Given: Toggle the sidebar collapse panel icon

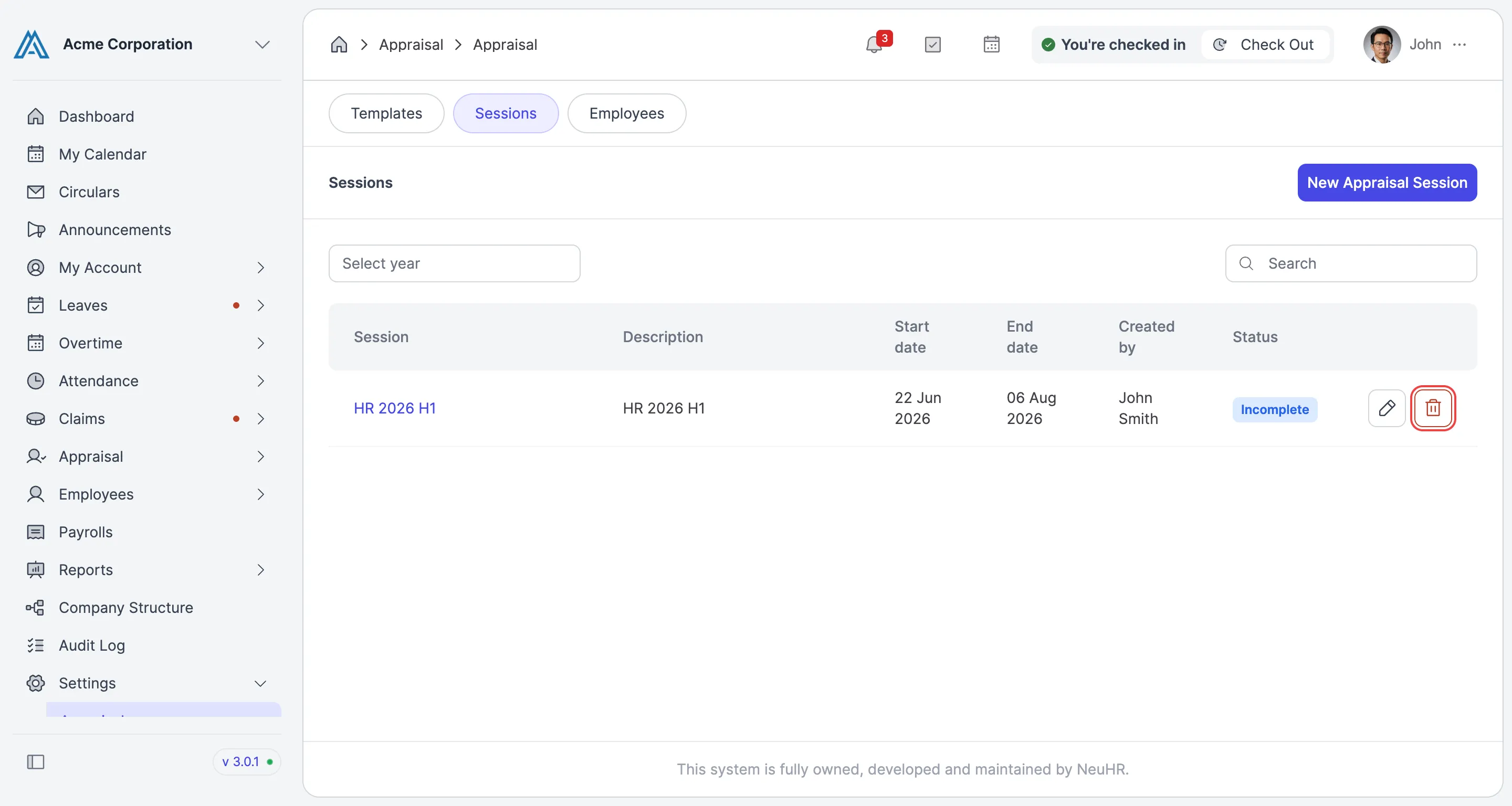Looking at the screenshot, I should point(36,762).
